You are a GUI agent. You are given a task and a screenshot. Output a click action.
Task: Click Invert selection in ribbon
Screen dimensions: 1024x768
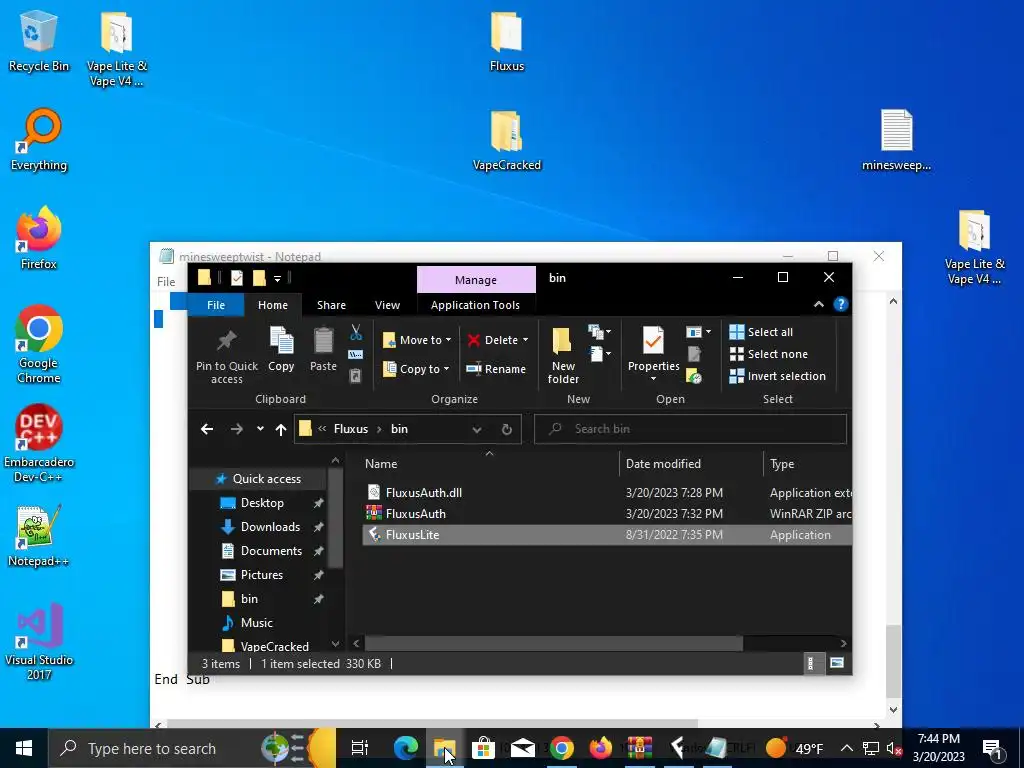click(778, 376)
